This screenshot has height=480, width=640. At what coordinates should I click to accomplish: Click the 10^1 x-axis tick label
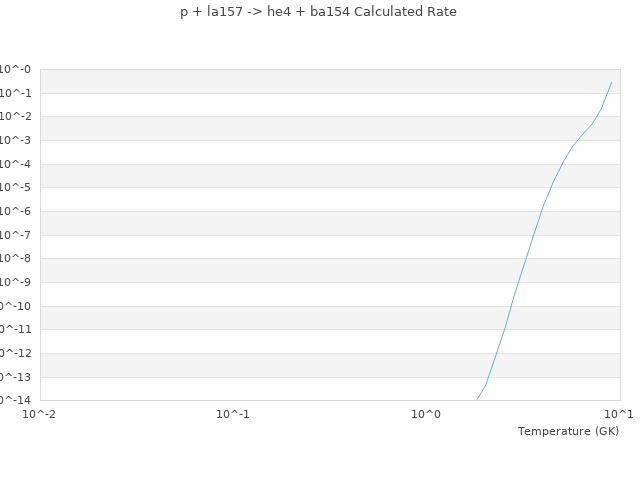619,413
